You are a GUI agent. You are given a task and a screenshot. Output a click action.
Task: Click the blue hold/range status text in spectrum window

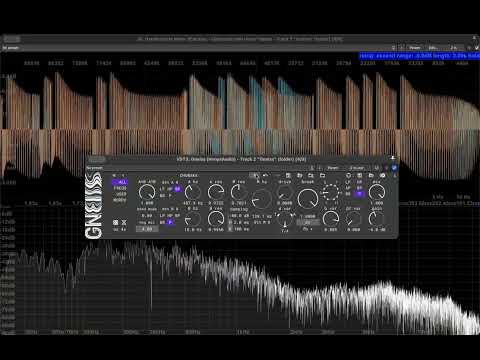(419, 56)
